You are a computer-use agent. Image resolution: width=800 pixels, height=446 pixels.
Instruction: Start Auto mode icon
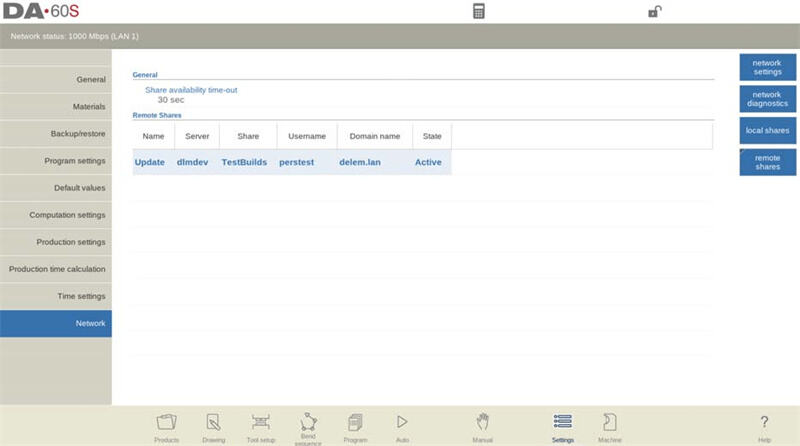click(x=402, y=425)
